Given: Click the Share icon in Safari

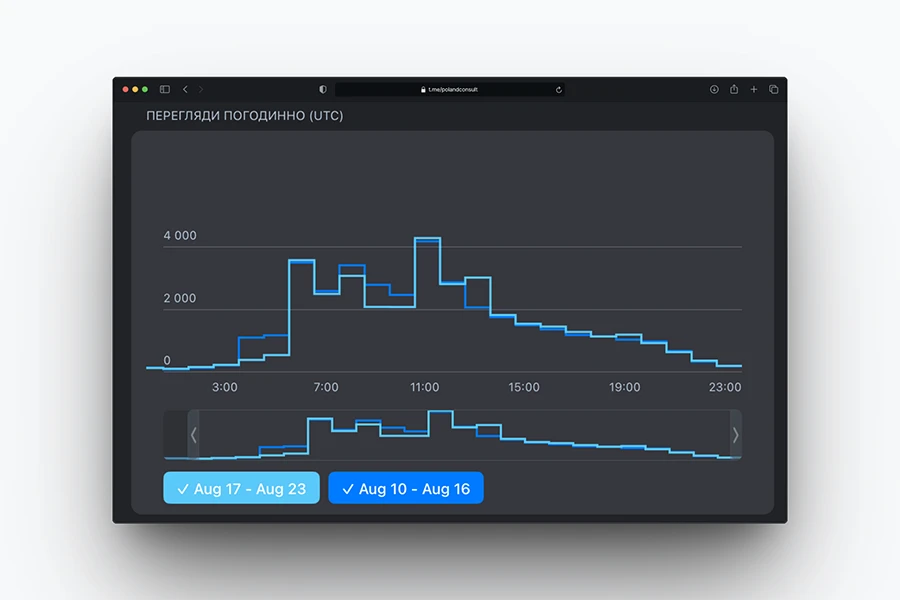Looking at the screenshot, I should (734, 89).
